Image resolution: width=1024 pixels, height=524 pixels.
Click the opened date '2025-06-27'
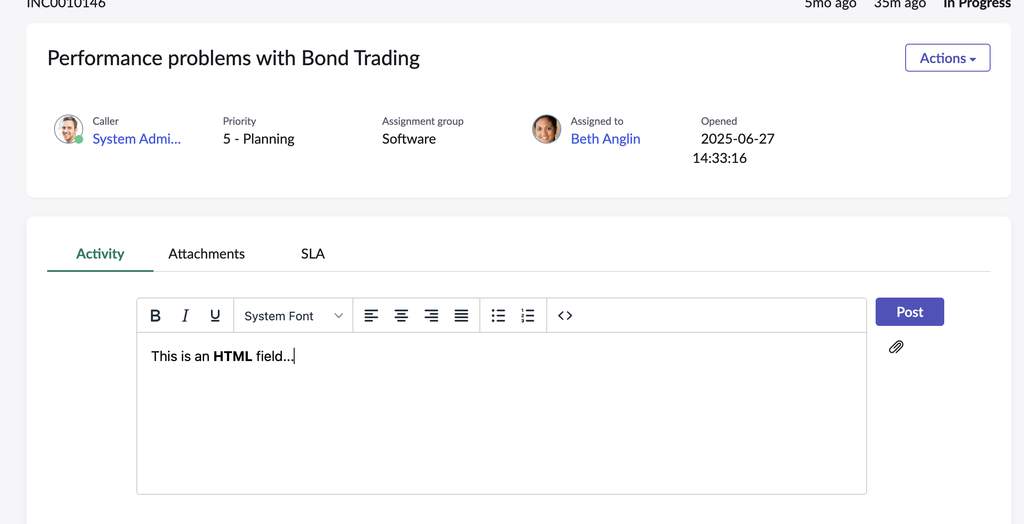(x=737, y=139)
